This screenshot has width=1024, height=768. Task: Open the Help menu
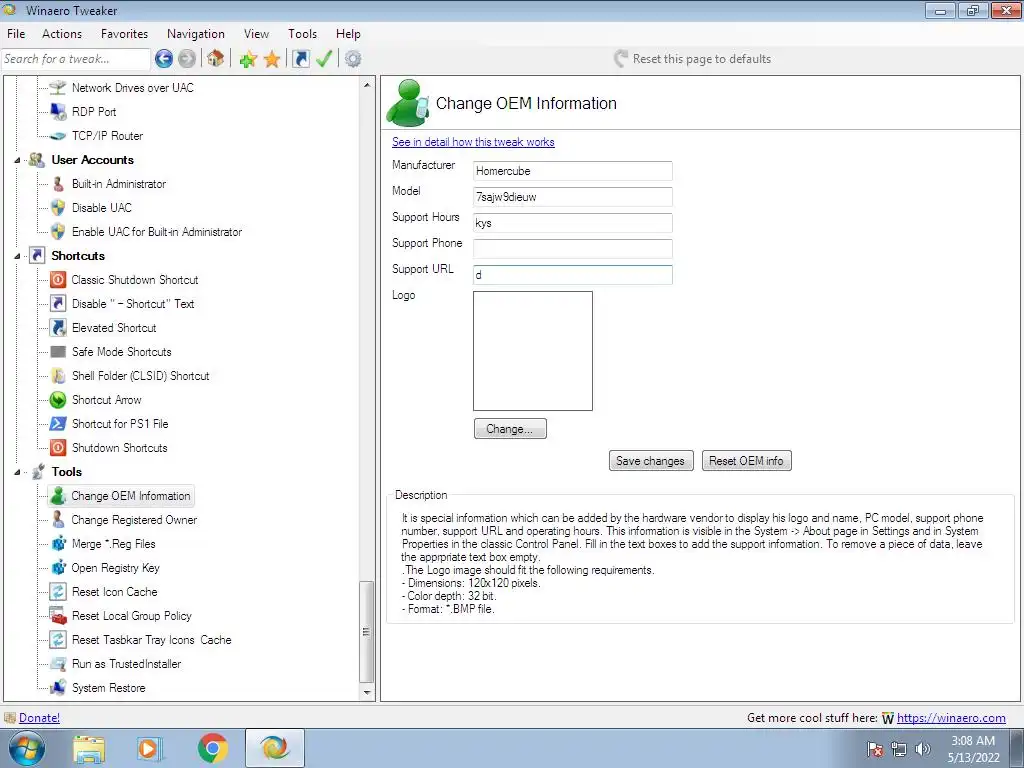click(348, 34)
